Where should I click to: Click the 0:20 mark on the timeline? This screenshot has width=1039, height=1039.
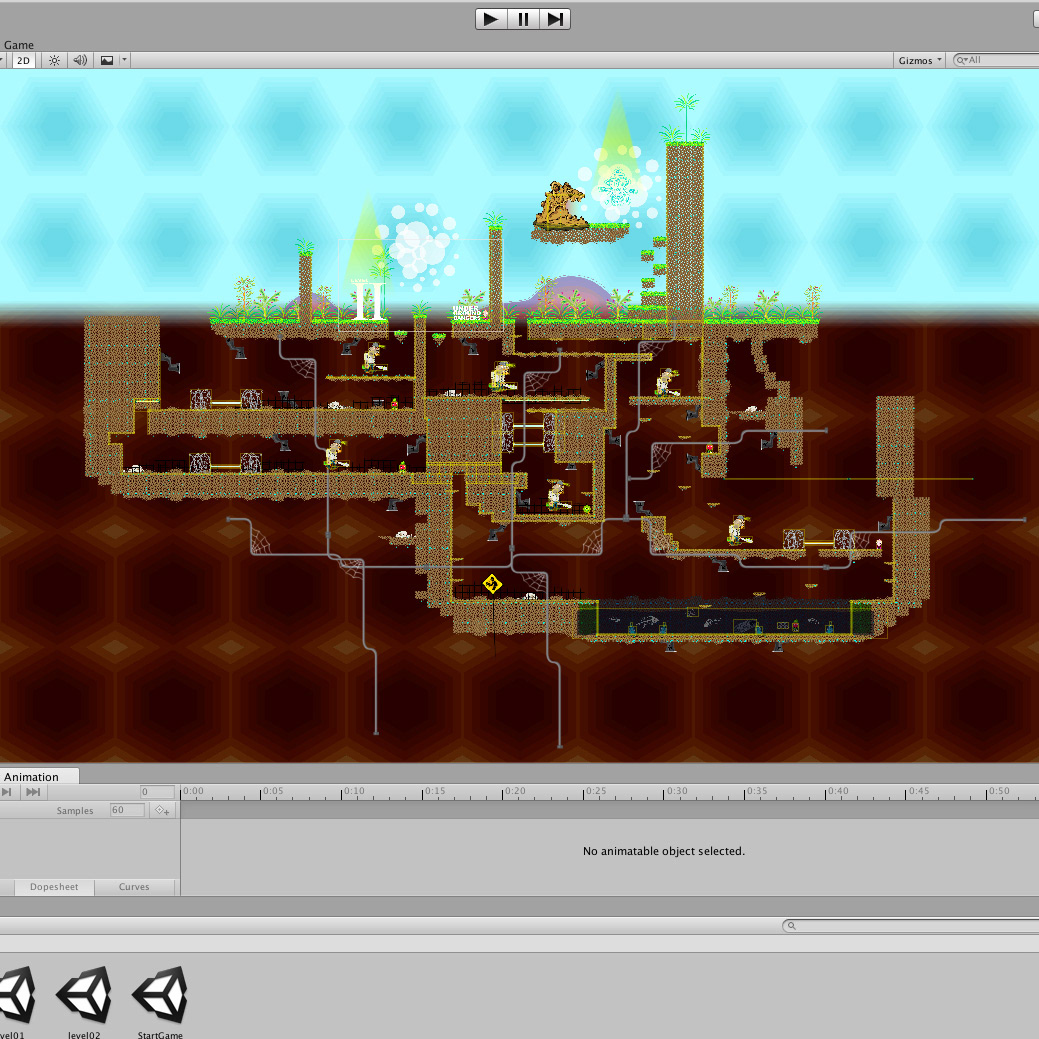[515, 791]
